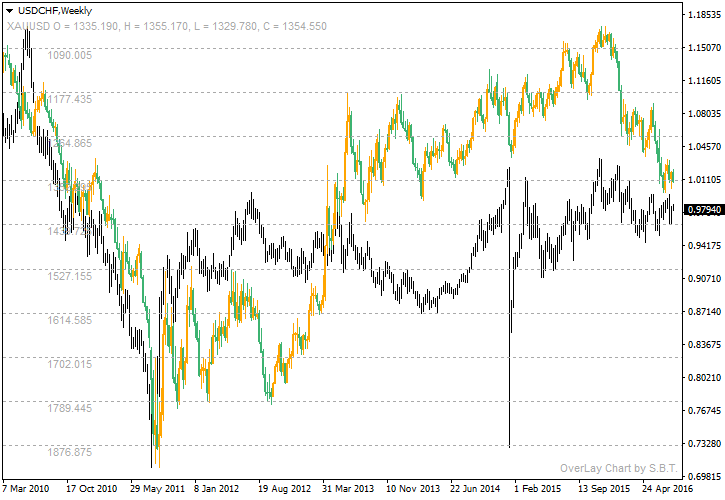
Task: Select the 1 Feb 2015 time axis label
Action: coord(540,489)
